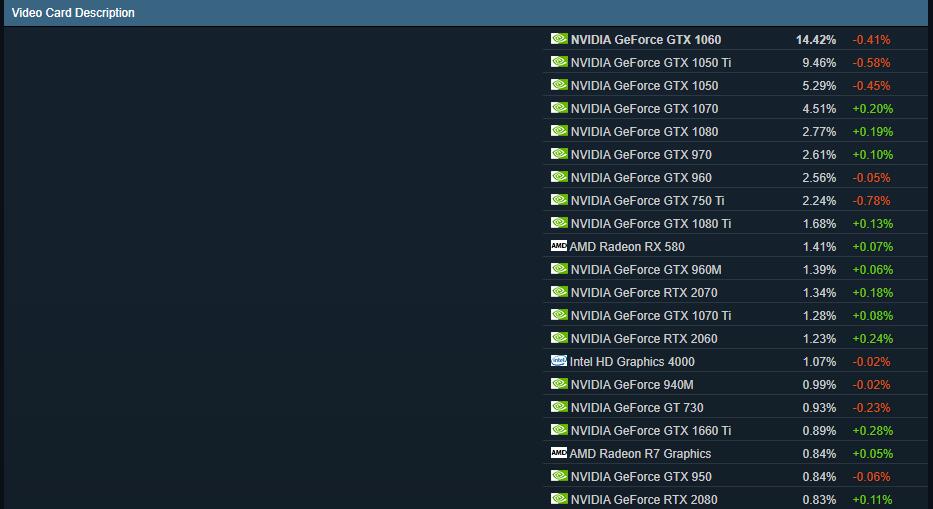
Task: Select the -0.23% change value
Action: click(871, 408)
